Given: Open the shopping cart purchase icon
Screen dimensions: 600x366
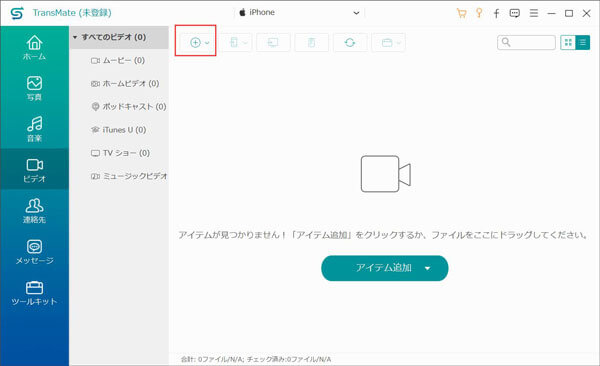Looking at the screenshot, I should point(461,13).
